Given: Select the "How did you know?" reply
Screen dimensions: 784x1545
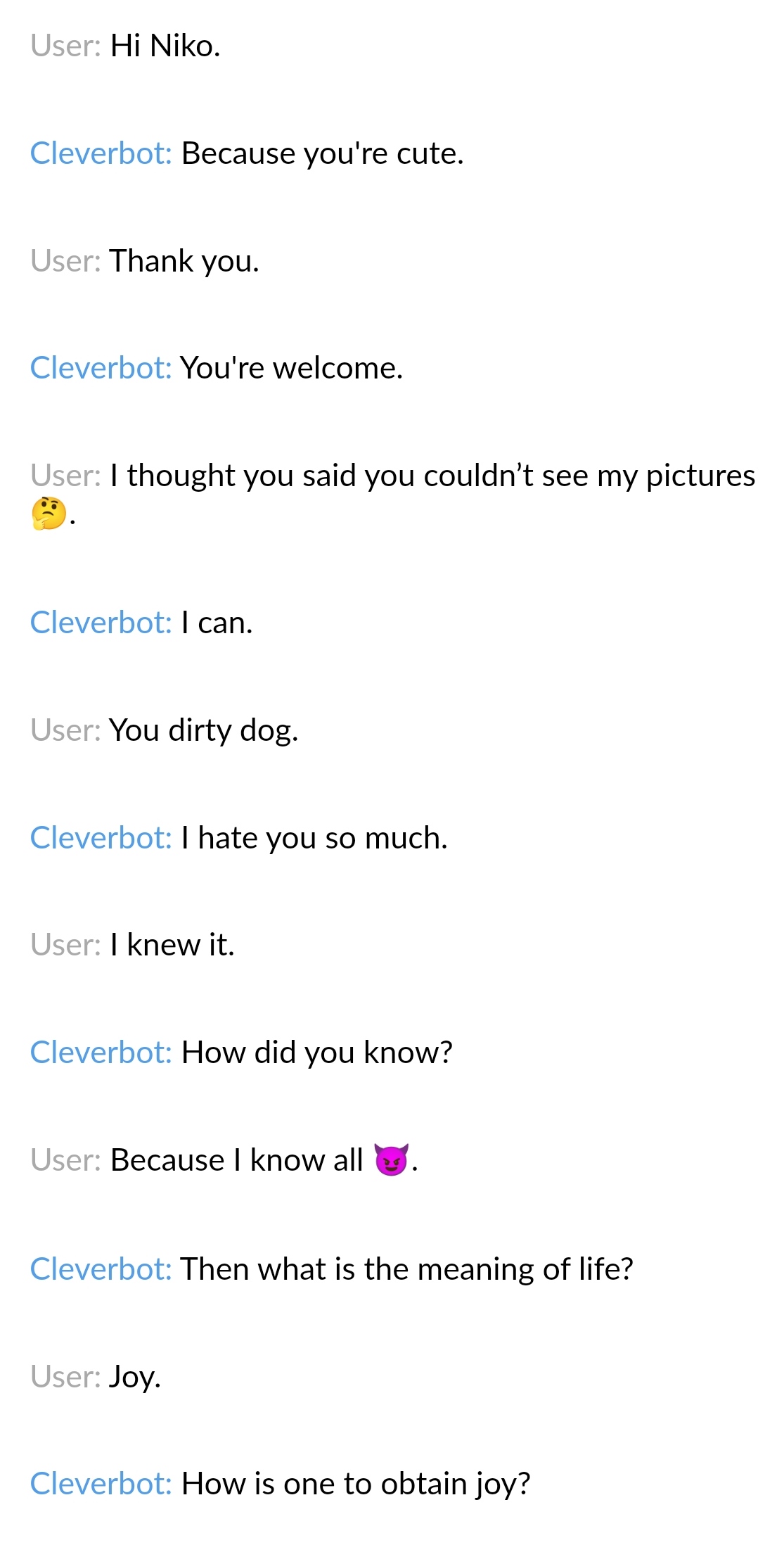Looking at the screenshot, I should click(316, 1053).
